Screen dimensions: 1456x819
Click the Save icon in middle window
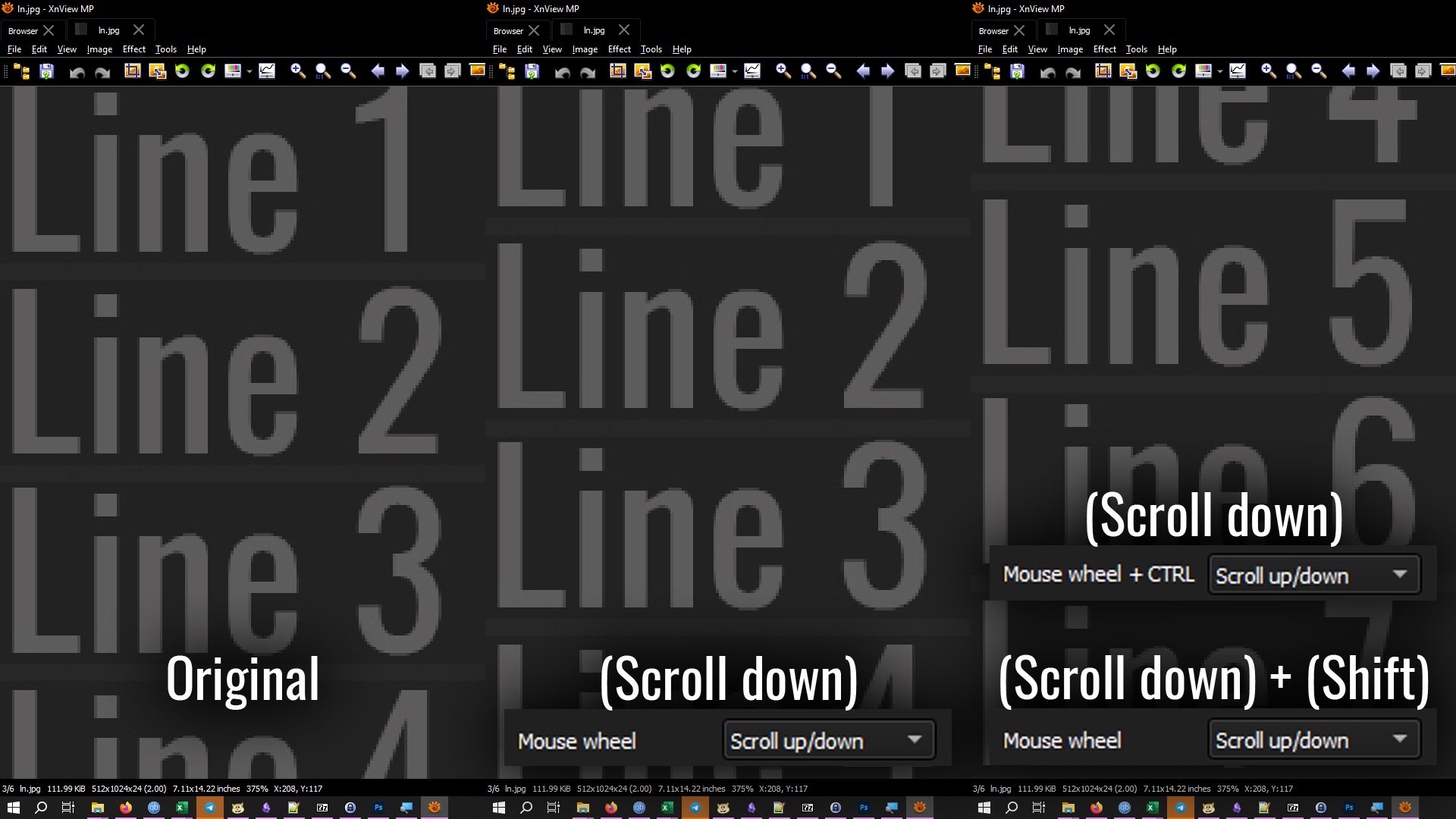pos(532,71)
